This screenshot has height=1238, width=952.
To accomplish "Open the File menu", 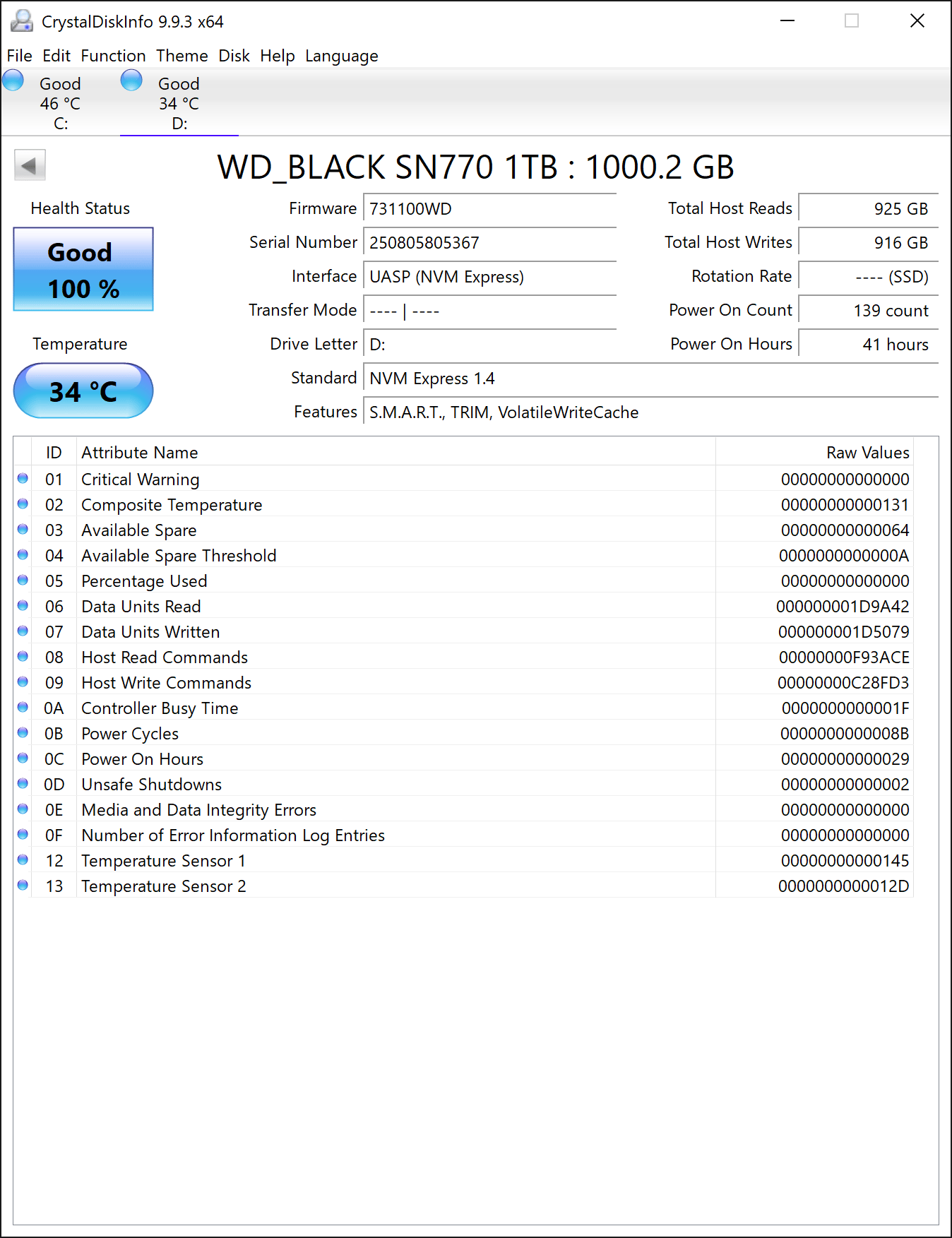I will pyautogui.click(x=19, y=56).
